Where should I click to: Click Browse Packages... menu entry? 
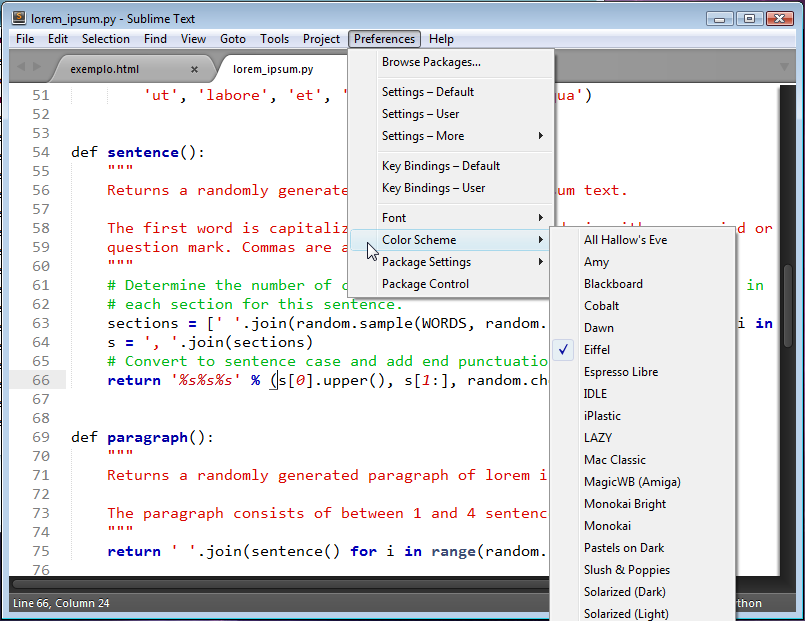coord(431,62)
